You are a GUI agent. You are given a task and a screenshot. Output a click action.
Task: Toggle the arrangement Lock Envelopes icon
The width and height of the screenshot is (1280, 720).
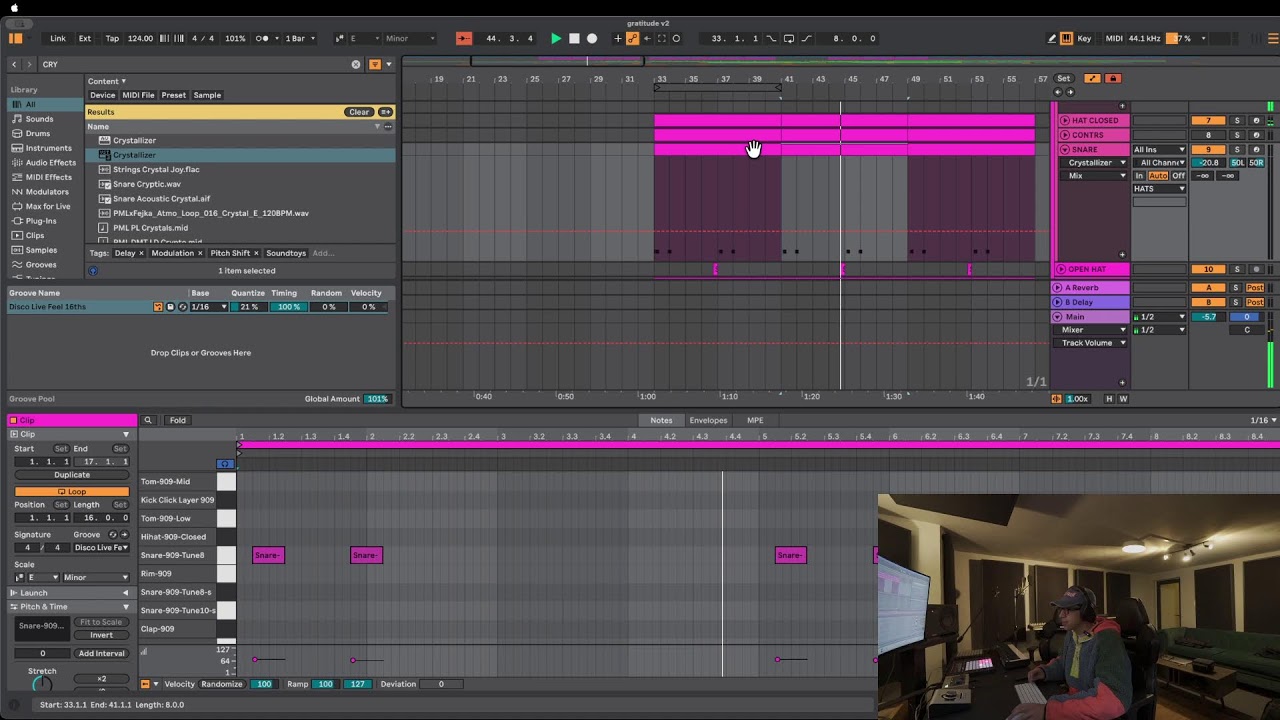click(x=1112, y=78)
